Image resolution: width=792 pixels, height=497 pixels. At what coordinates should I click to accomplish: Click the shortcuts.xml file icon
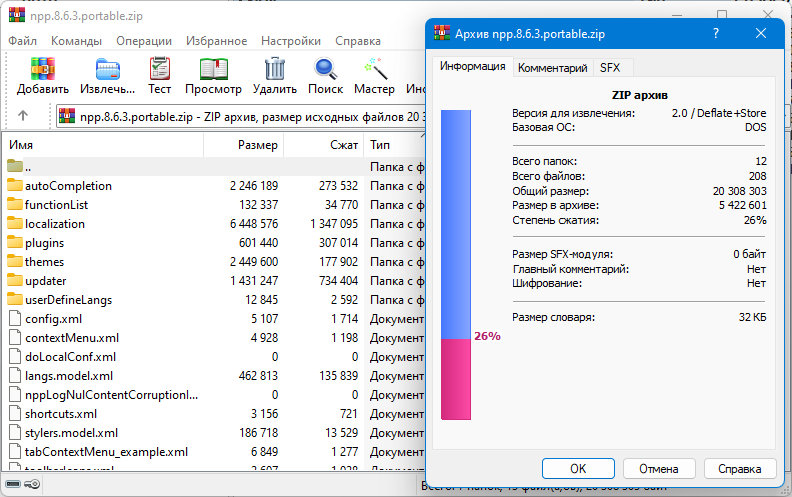click(x=16, y=414)
